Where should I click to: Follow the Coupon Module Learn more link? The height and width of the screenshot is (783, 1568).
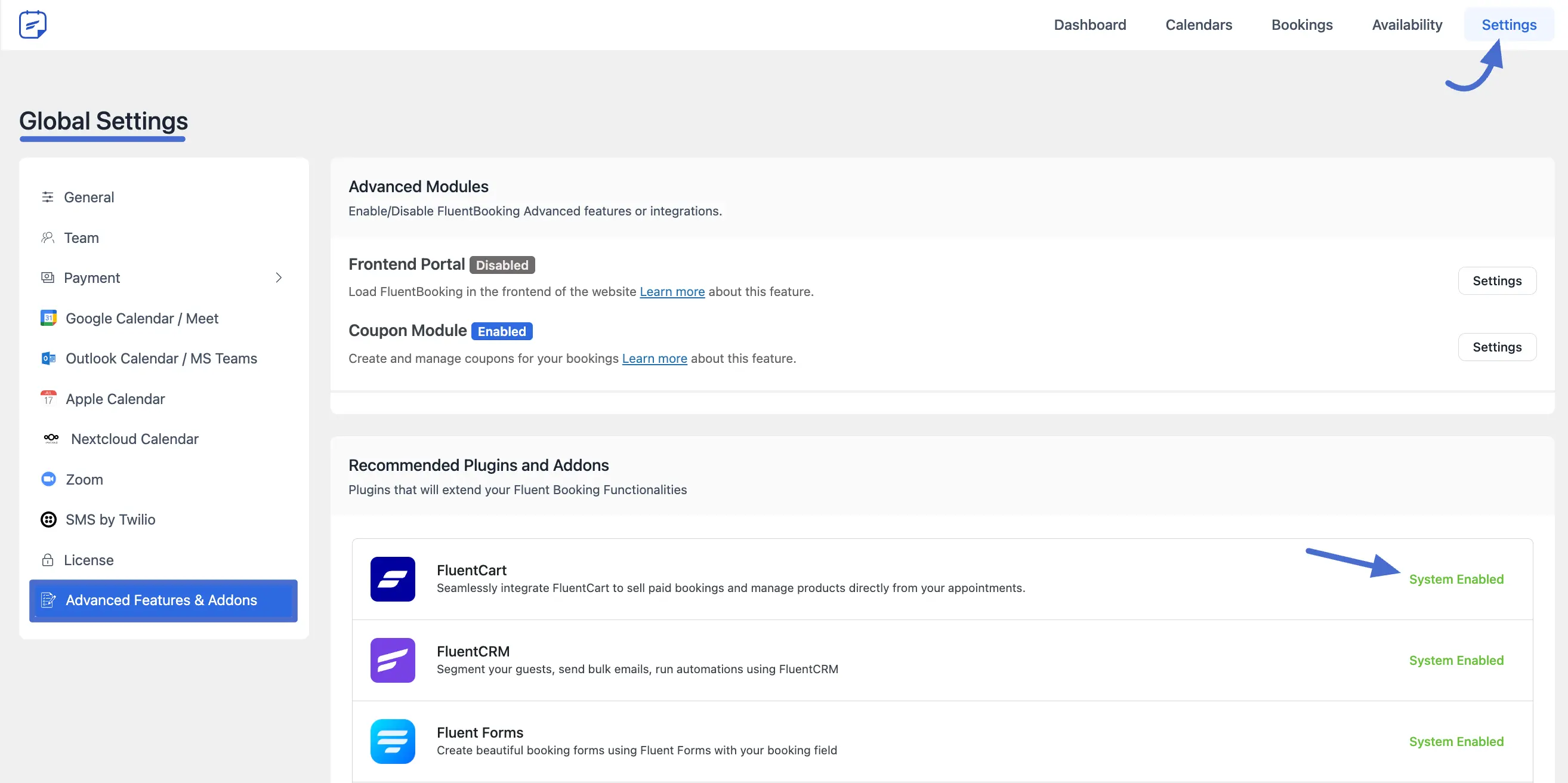click(x=655, y=358)
